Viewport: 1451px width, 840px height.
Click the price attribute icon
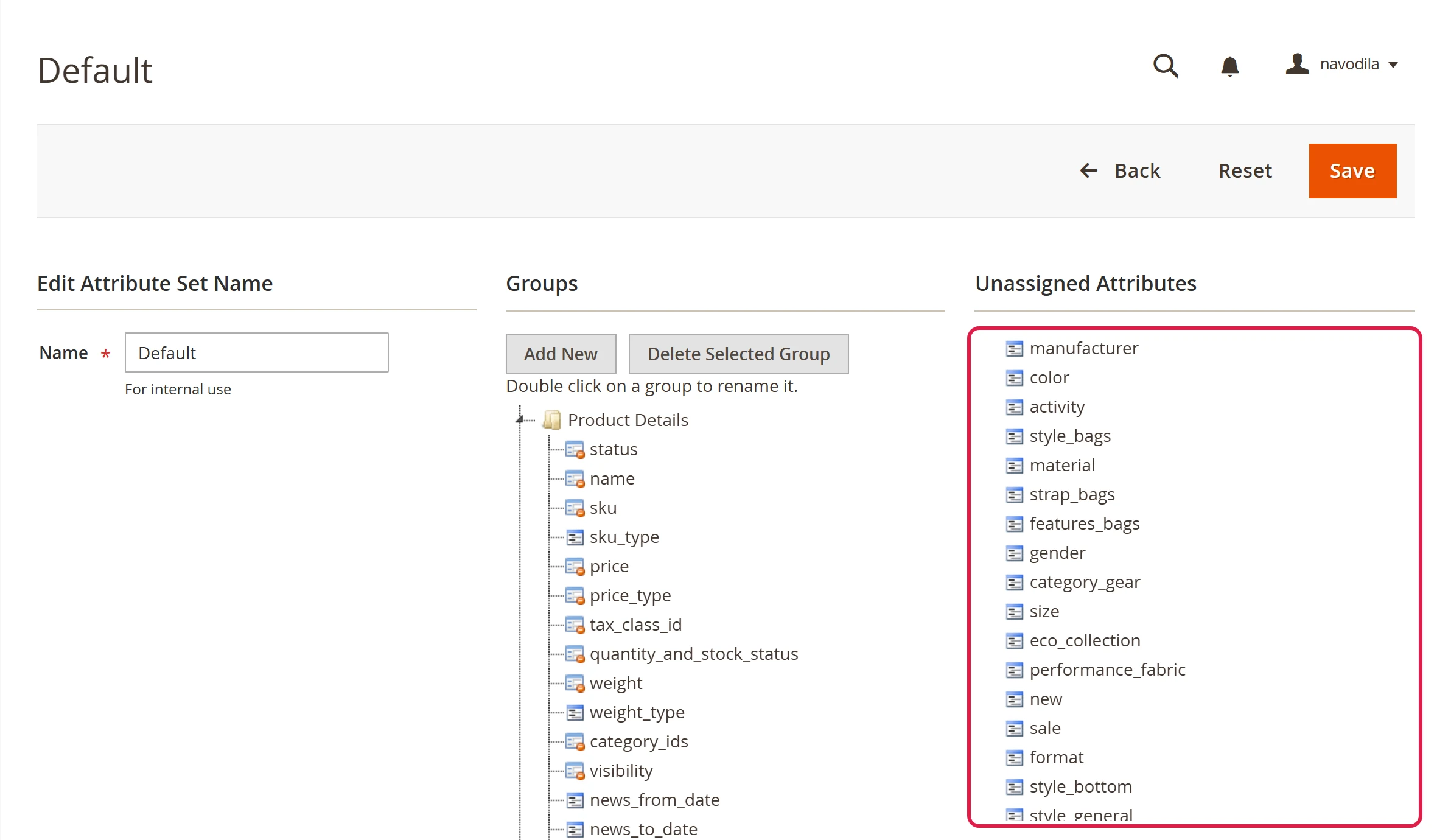pos(575,567)
